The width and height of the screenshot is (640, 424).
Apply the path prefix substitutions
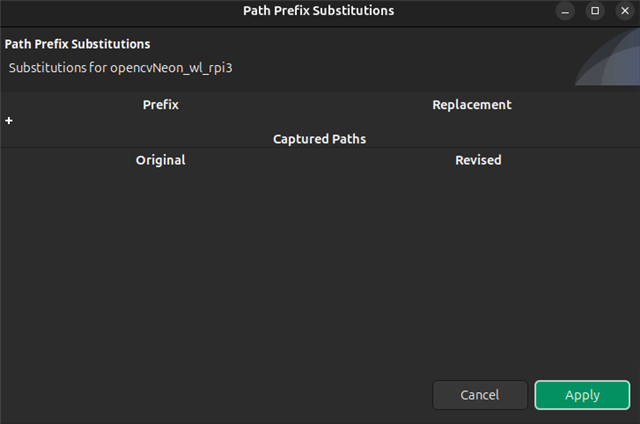[582, 395]
